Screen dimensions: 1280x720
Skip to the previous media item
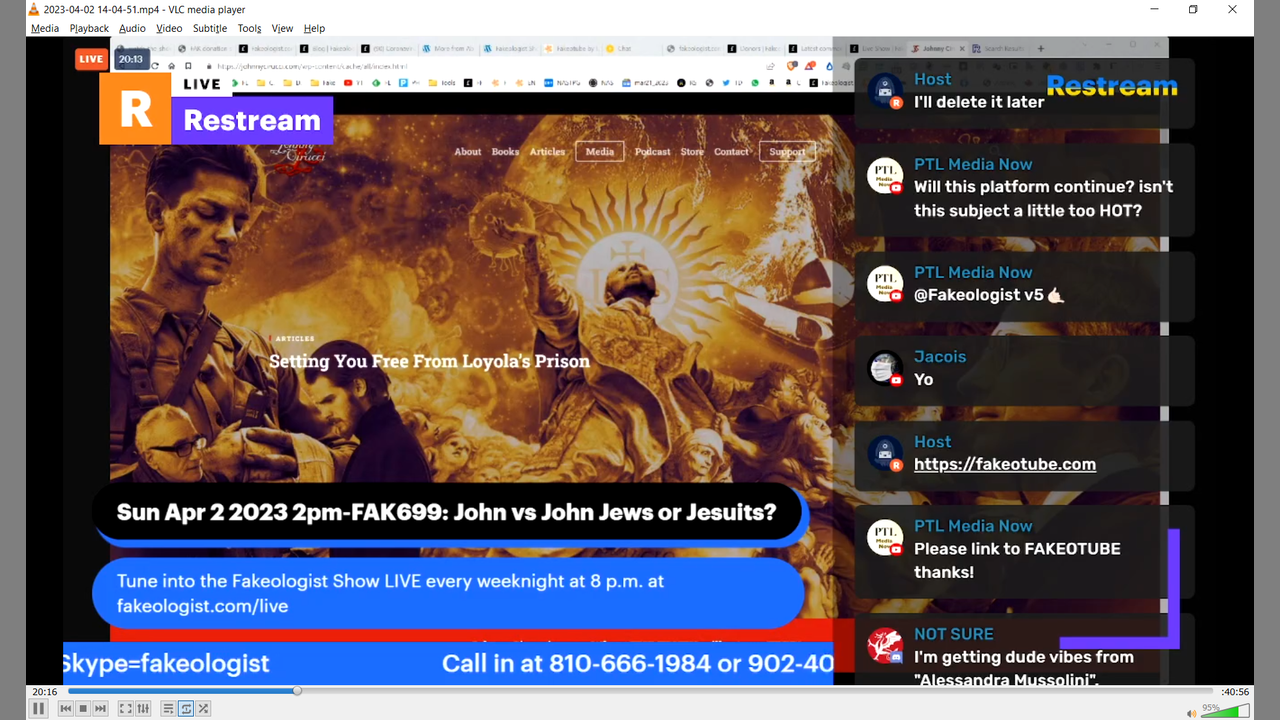coord(66,709)
